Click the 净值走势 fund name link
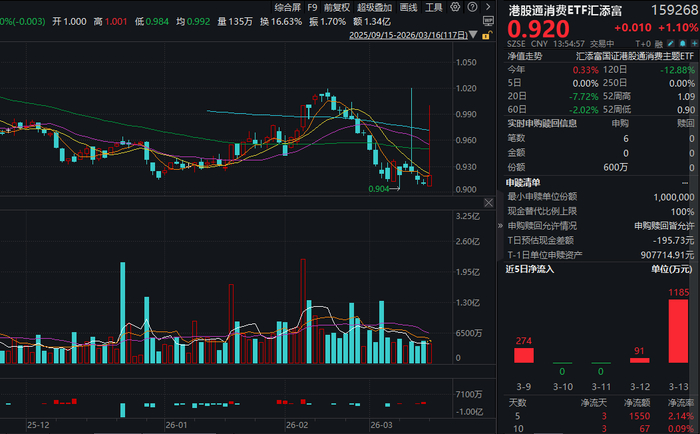This screenshot has width=700, height=434. (635, 56)
